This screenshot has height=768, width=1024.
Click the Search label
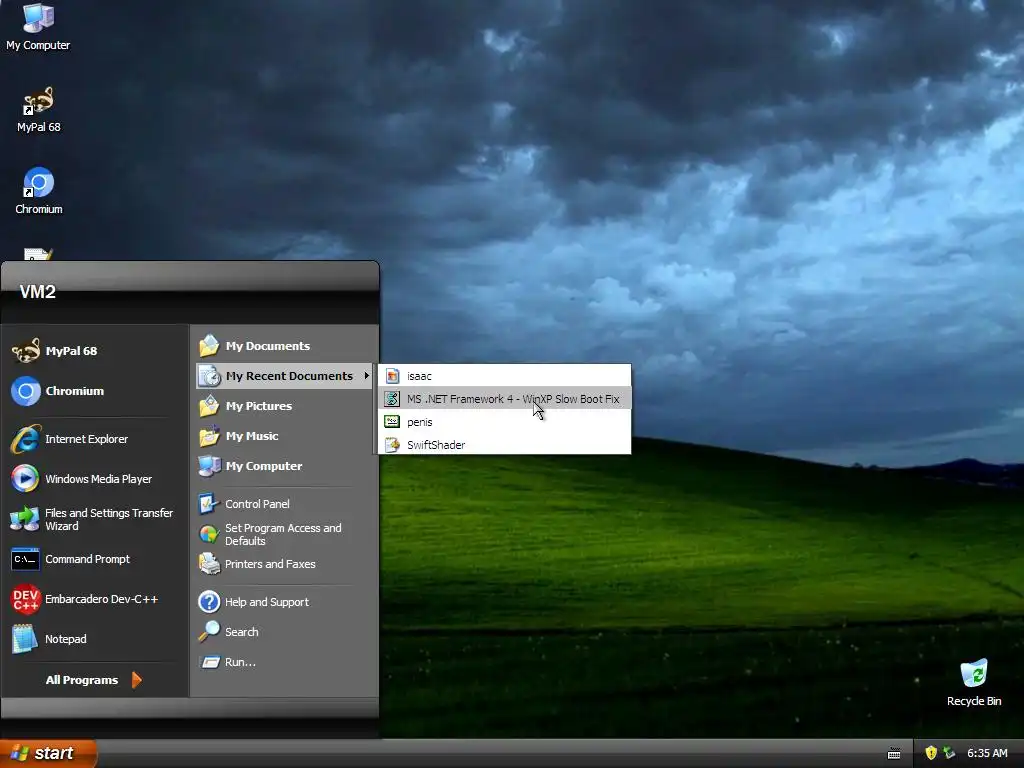click(242, 632)
